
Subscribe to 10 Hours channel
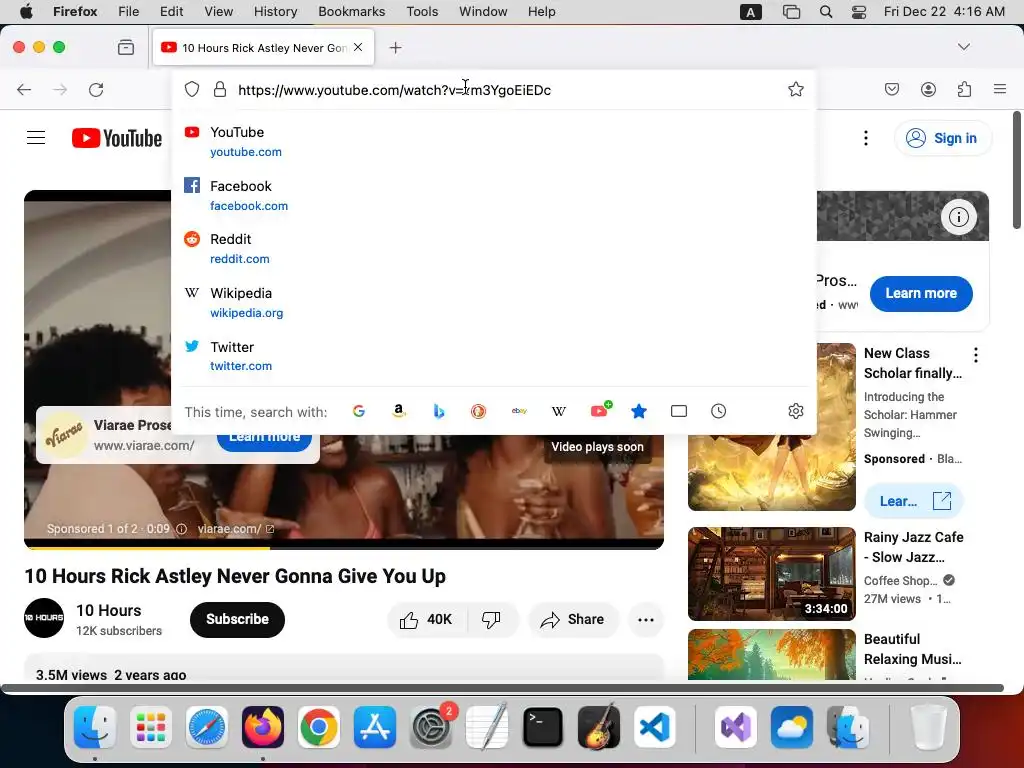pos(237,619)
